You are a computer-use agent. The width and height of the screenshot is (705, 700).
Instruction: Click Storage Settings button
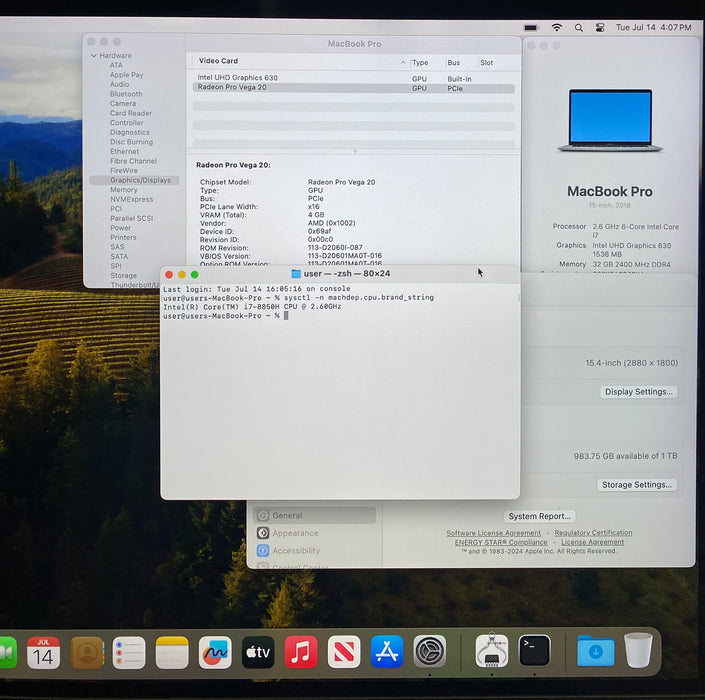click(x=637, y=485)
